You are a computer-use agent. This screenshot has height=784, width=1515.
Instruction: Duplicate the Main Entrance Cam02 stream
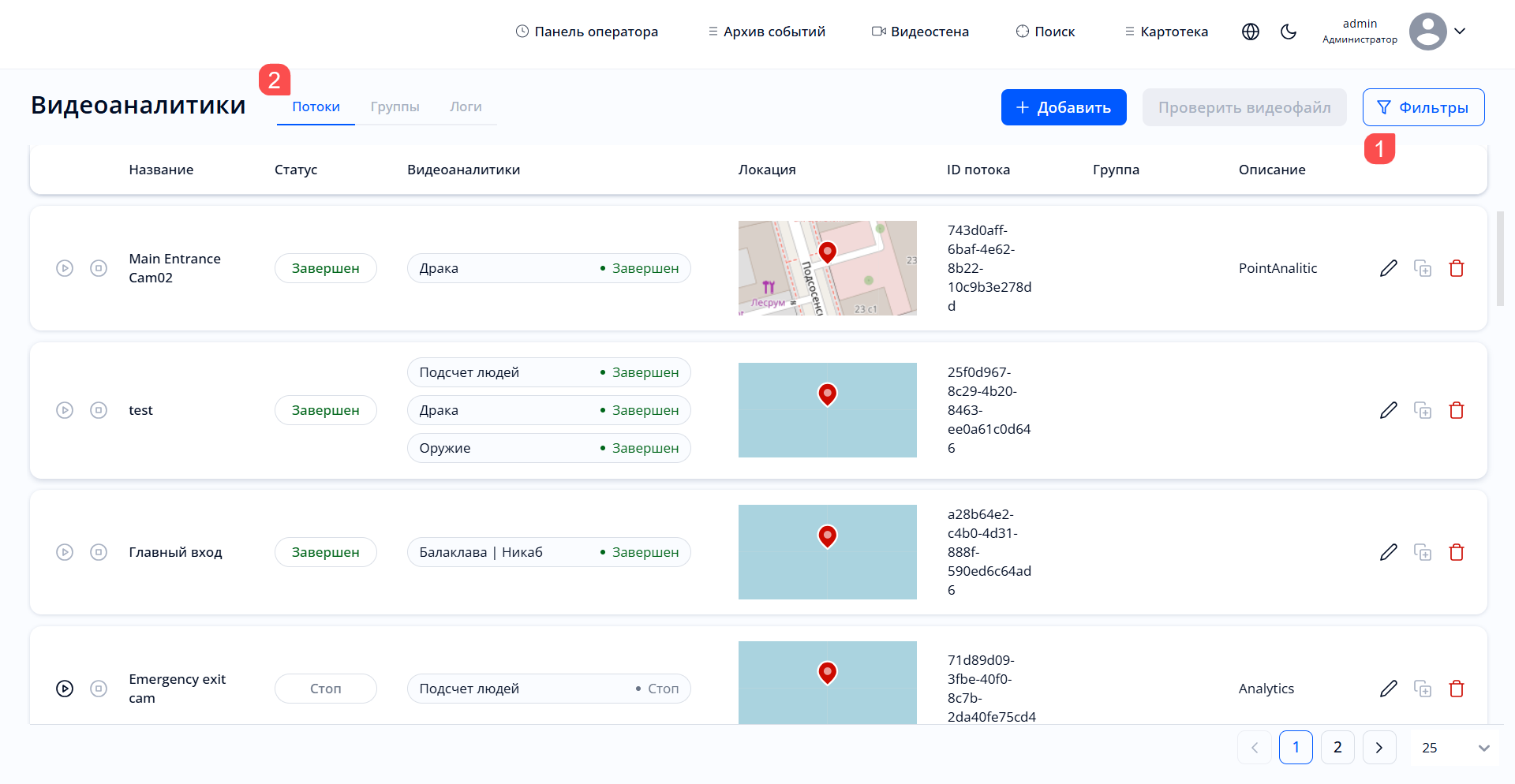tap(1422, 268)
